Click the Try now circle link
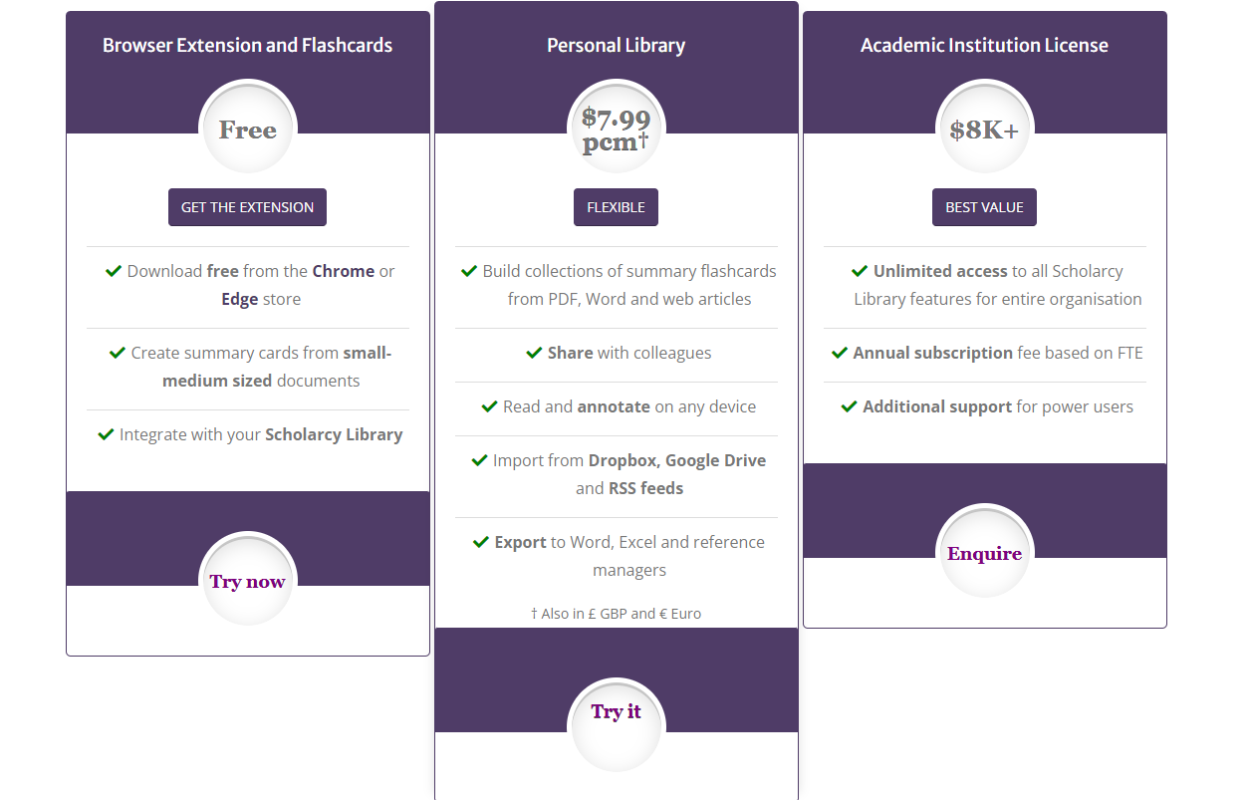This screenshot has height=800, width=1248. pos(247,581)
